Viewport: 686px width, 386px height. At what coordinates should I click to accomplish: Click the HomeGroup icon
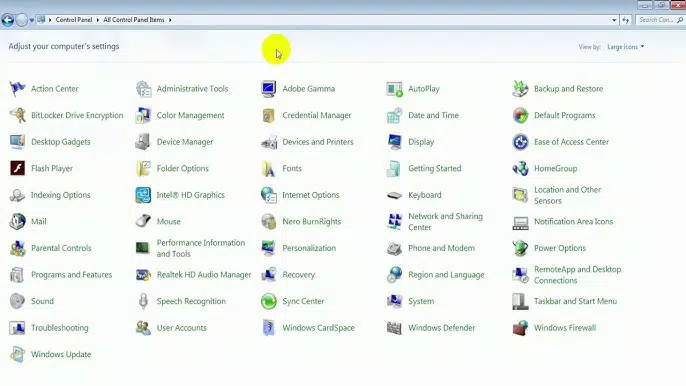tap(520, 168)
